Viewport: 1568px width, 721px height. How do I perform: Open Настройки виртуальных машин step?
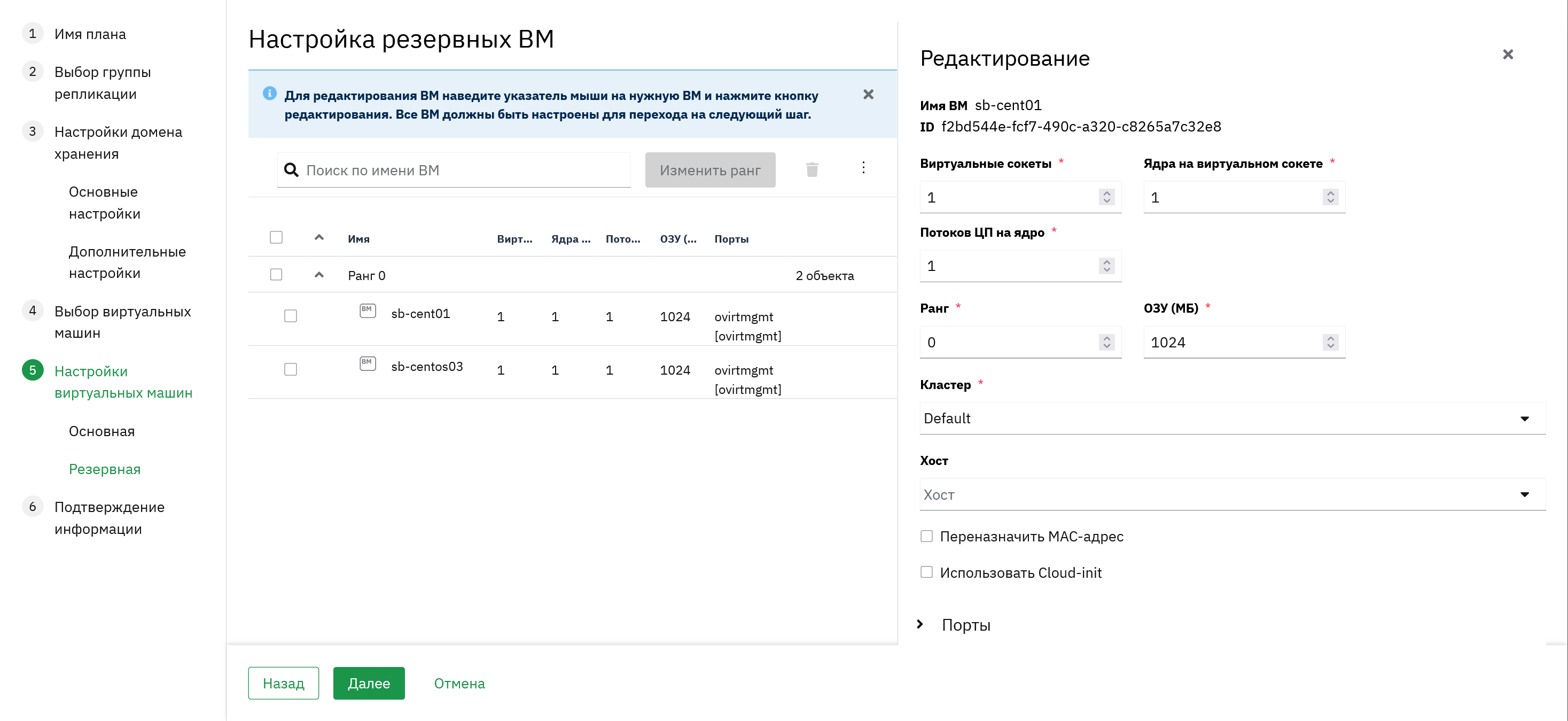point(123,382)
